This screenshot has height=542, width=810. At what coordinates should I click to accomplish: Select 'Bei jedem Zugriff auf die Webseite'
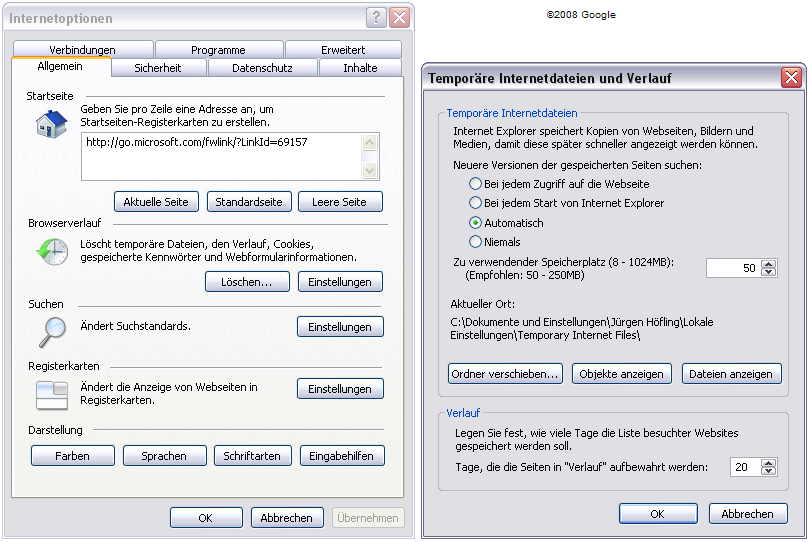pos(475,184)
